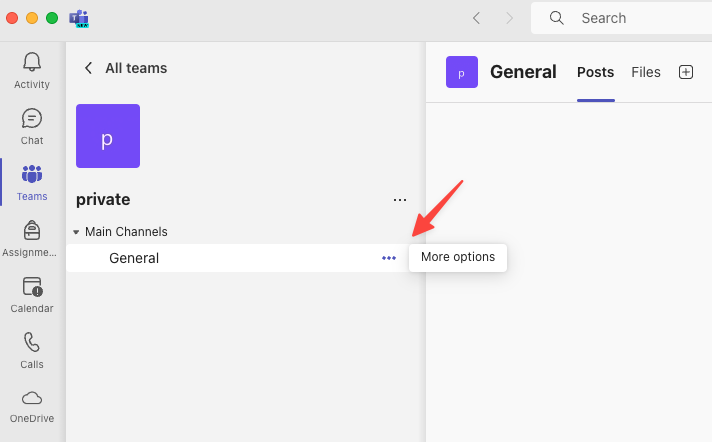Open Assignments in the sidebar
Viewport: 712px width, 442px height.
click(x=32, y=230)
